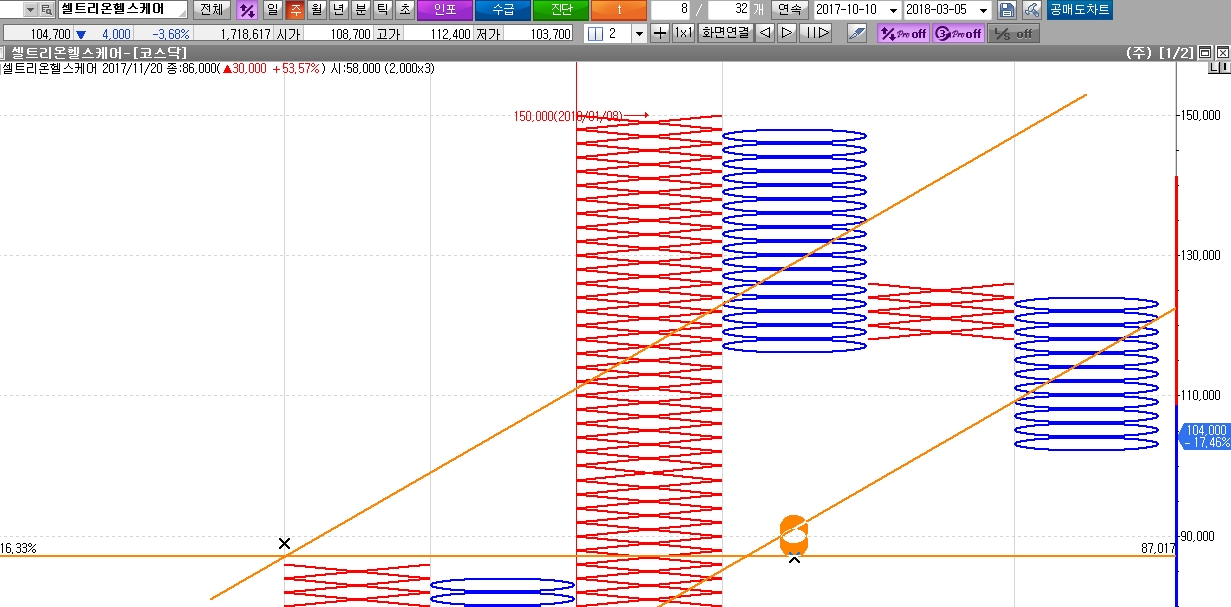Click the save chart floppy disk icon
Image resolution: width=1231 pixels, height=607 pixels.
tap(1007, 10)
